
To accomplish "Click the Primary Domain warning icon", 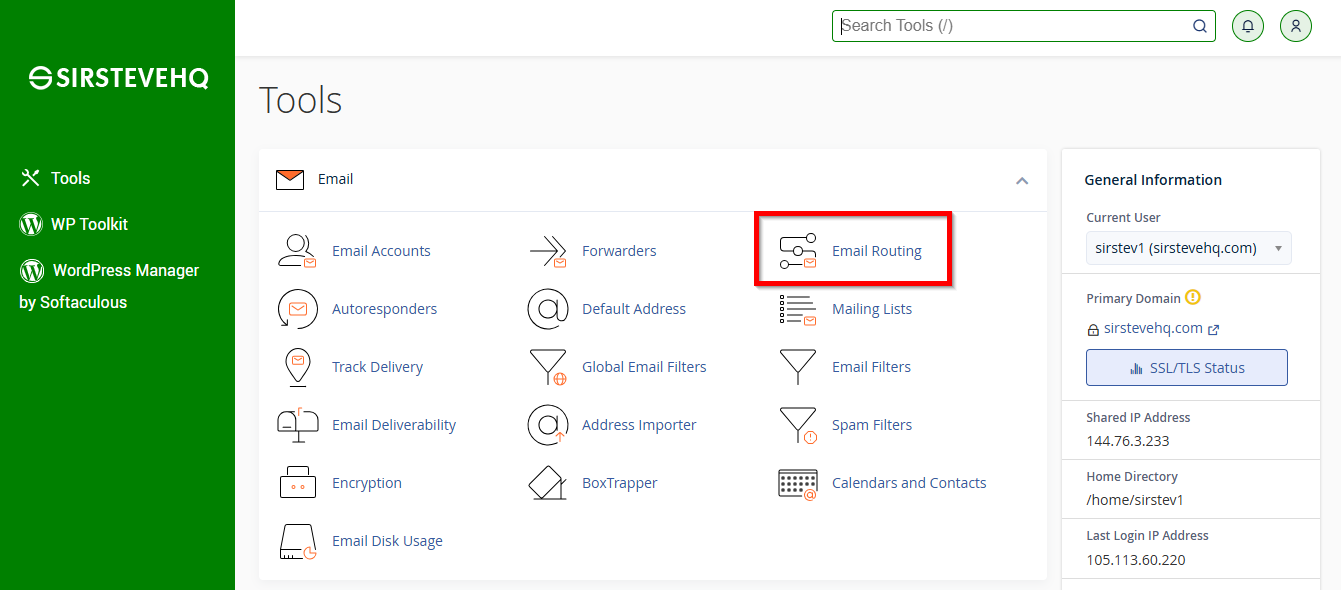I will (x=1192, y=298).
